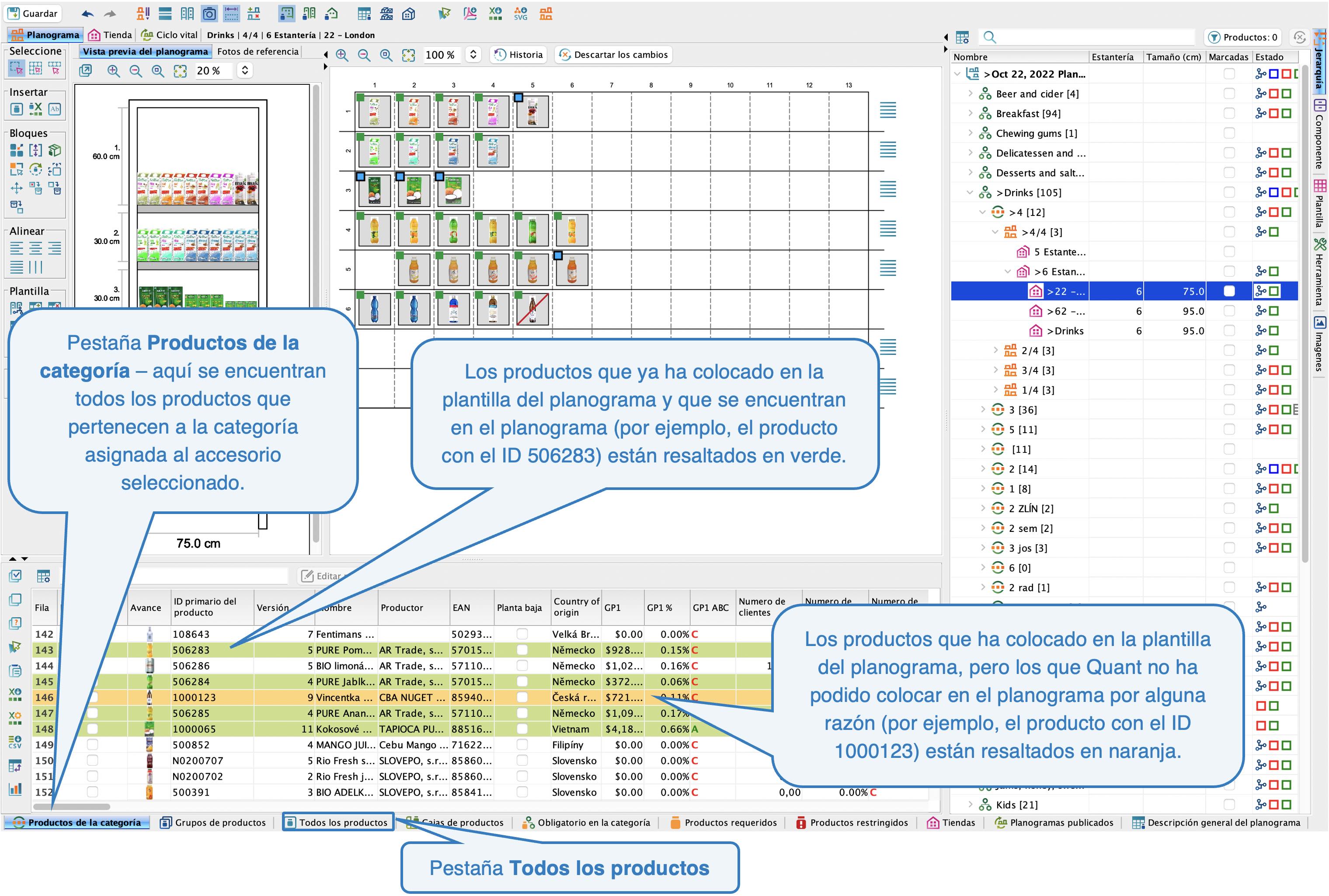Select the rectangle selection tool
Screen dimensions: 1329x896
tap(17, 69)
